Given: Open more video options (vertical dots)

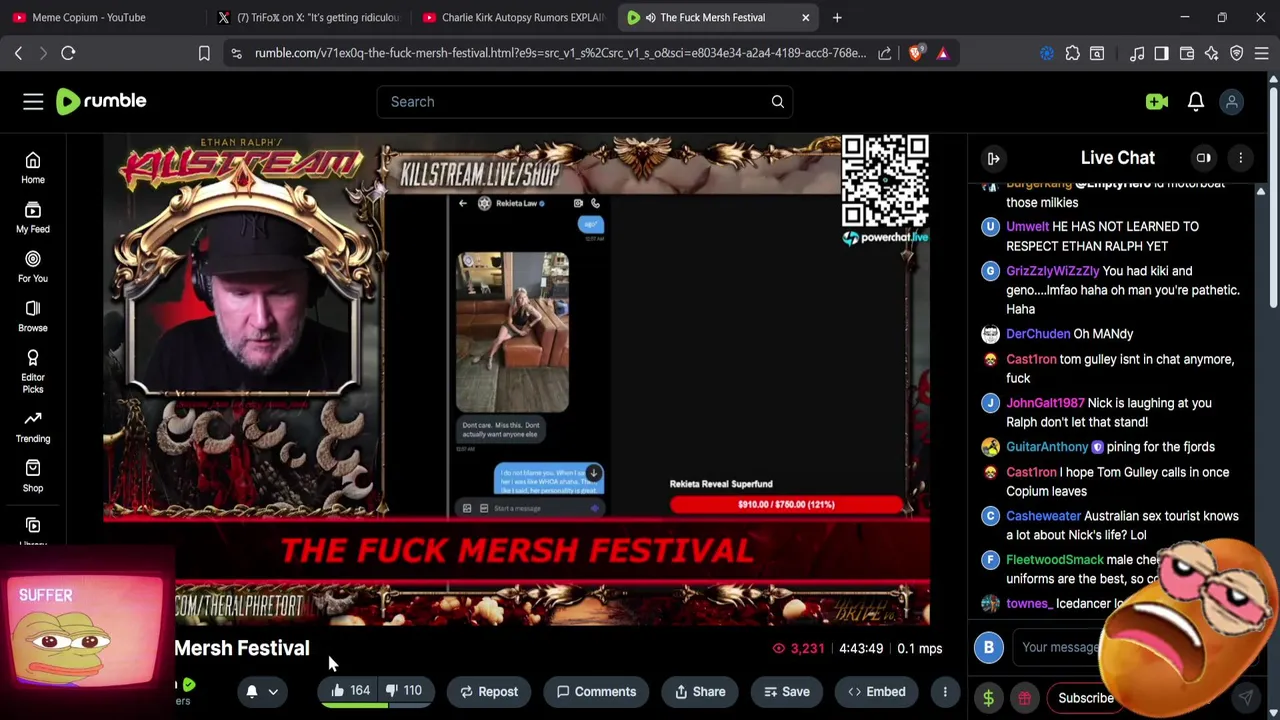Looking at the screenshot, I should pyautogui.click(x=945, y=691).
